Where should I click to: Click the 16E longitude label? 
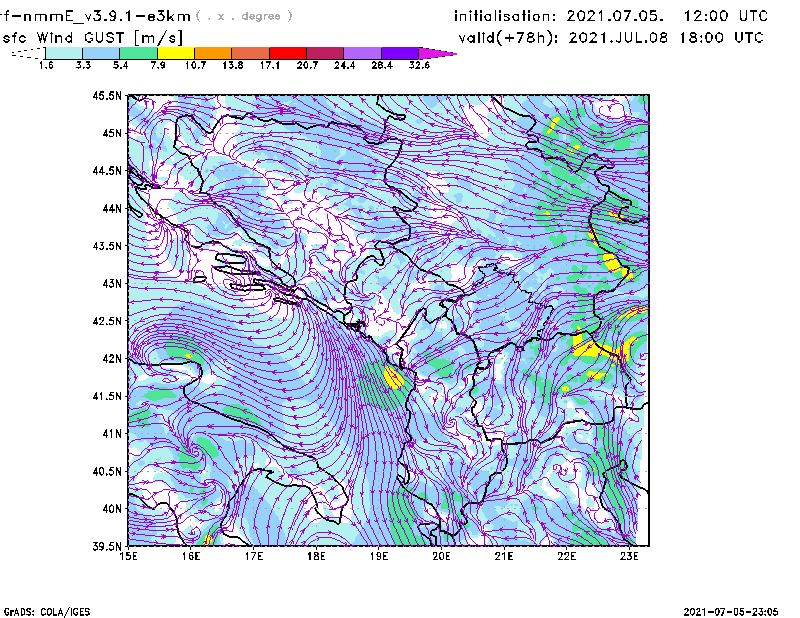tap(191, 556)
